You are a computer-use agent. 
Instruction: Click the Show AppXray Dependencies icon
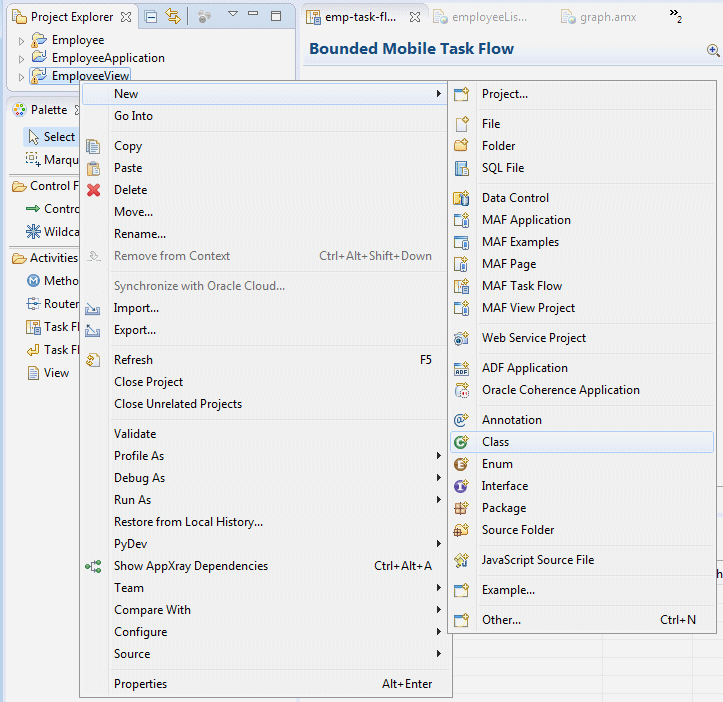pos(93,566)
